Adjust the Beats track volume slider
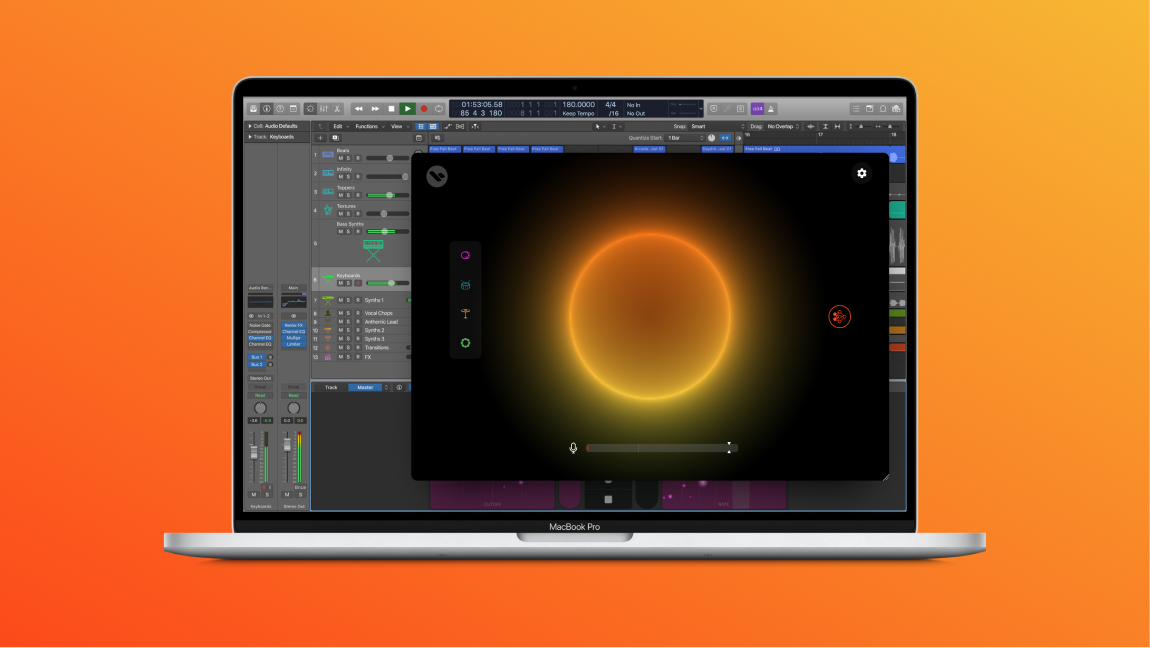 click(387, 158)
